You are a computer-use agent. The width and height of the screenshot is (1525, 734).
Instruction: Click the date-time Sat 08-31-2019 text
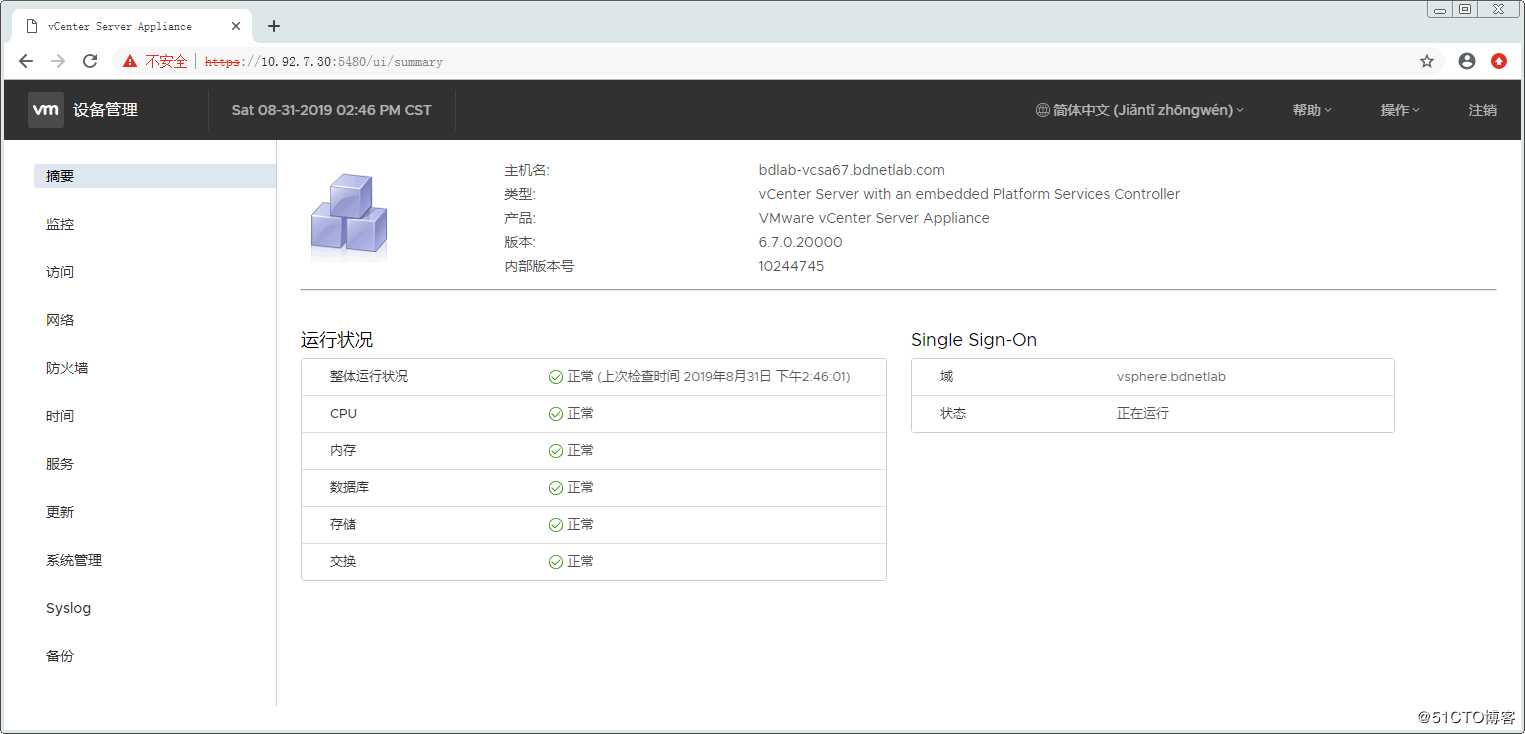[331, 110]
